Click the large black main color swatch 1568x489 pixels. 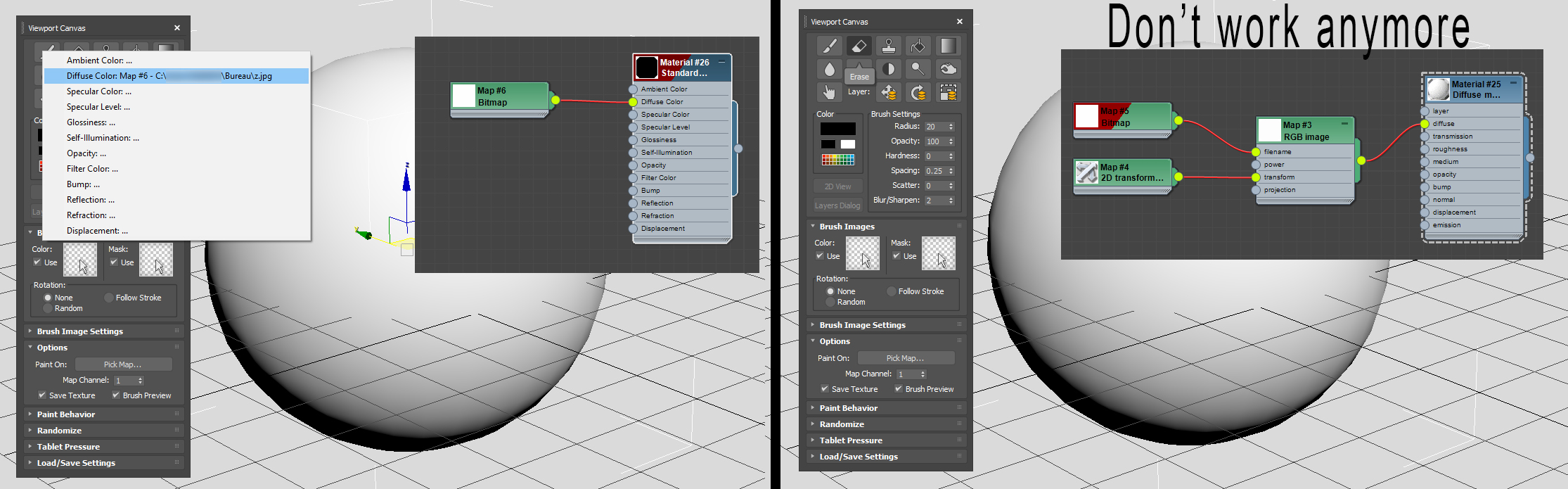click(838, 129)
